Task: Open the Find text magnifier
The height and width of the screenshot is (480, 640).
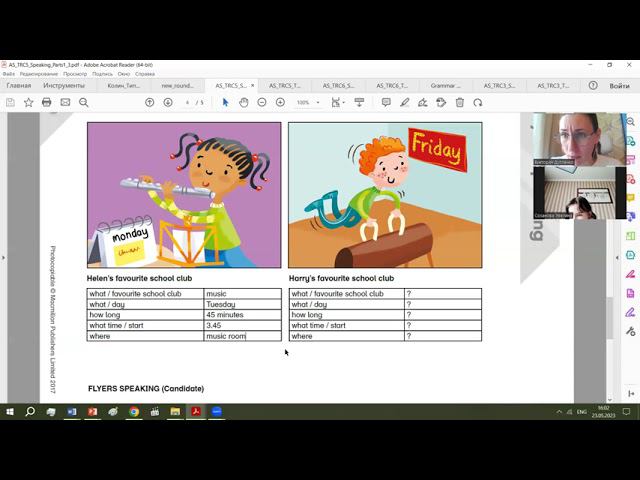Action: point(84,102)
